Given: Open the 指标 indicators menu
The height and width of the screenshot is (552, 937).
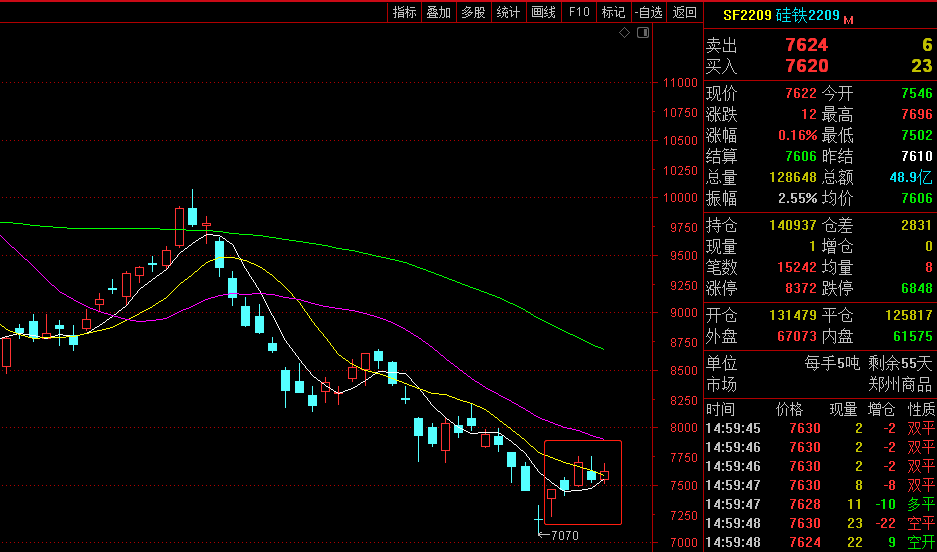Looking at the screenshot, I should pyautogui.click(x=405, y=12).
